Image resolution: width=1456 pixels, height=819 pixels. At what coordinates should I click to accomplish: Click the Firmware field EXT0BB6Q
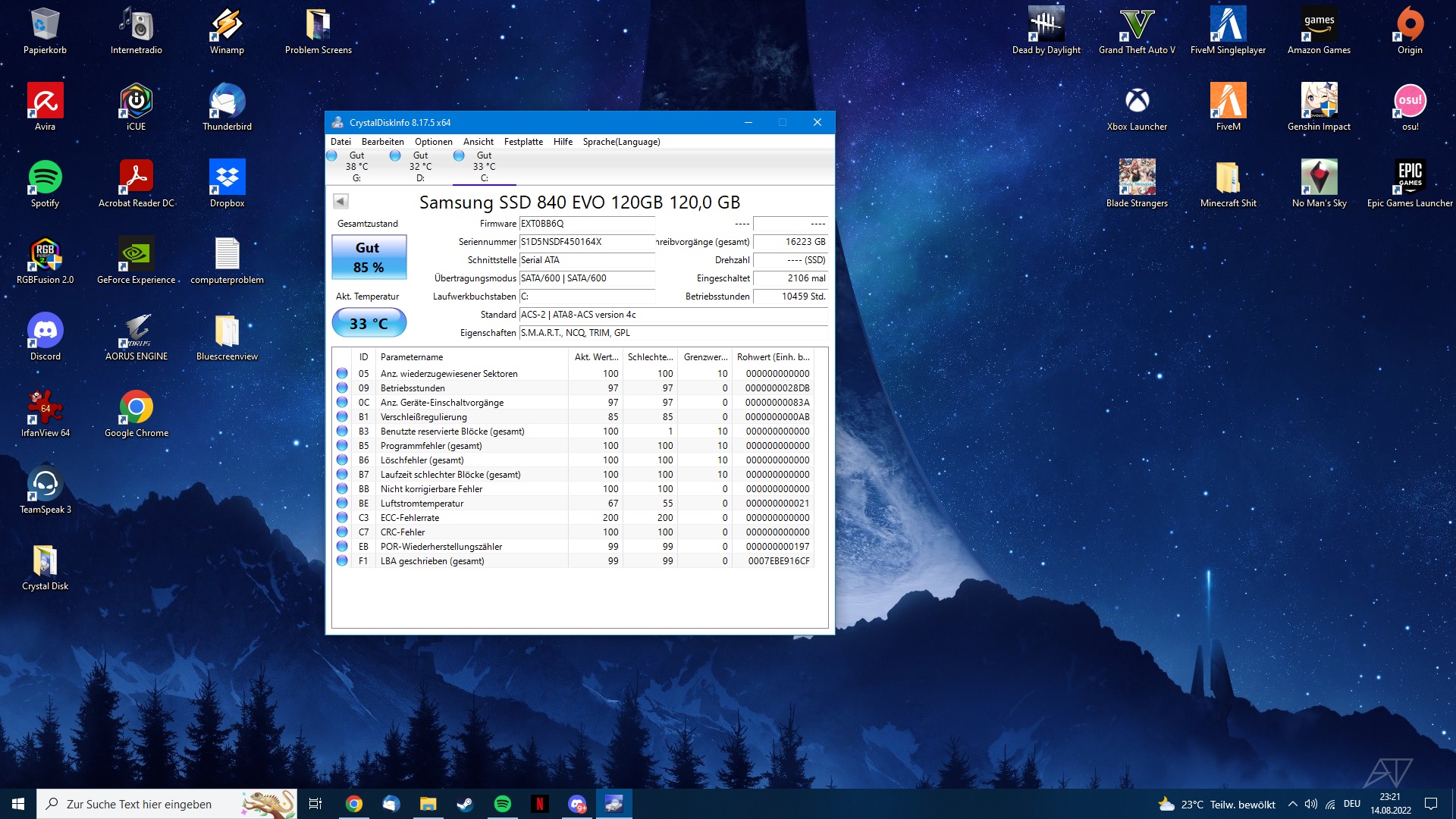[586, 224]
